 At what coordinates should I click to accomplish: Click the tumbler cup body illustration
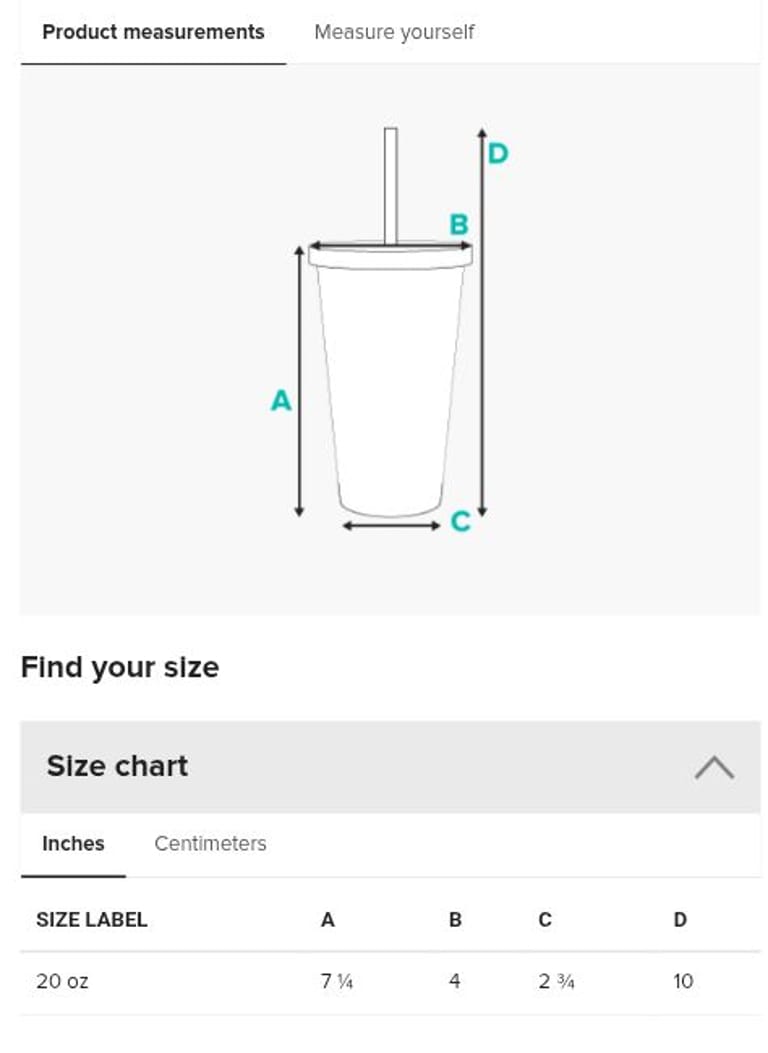pyautogui.click(x=390, y=390)
